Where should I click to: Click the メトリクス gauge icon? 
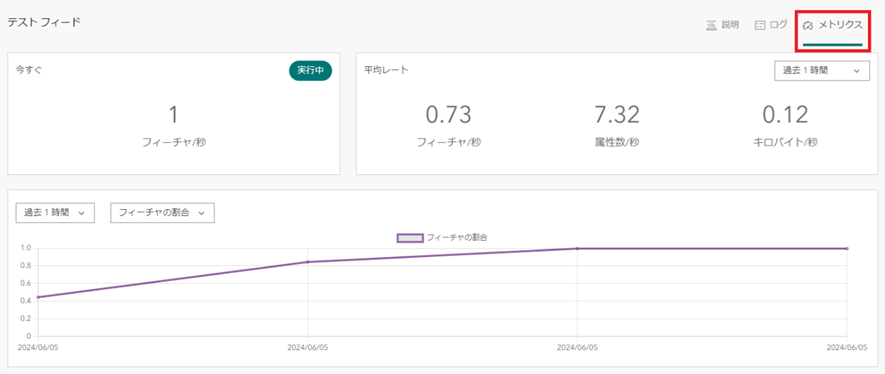(808, 26)
